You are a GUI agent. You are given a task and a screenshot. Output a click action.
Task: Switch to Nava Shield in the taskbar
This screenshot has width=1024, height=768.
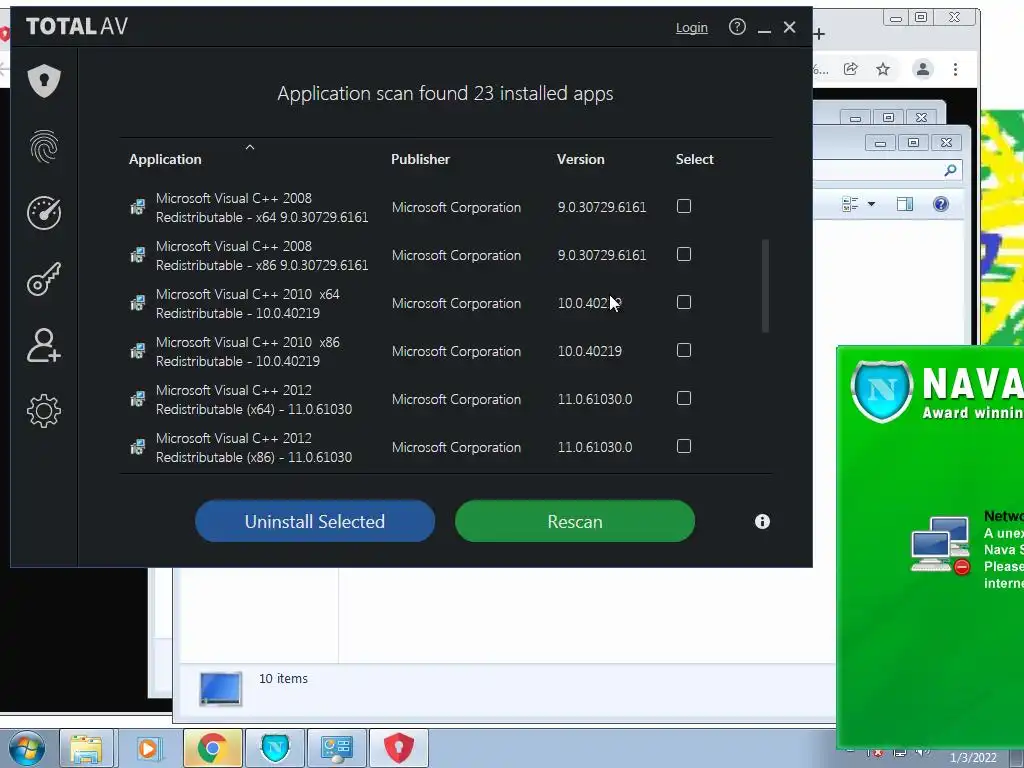(x=275, y=748)
